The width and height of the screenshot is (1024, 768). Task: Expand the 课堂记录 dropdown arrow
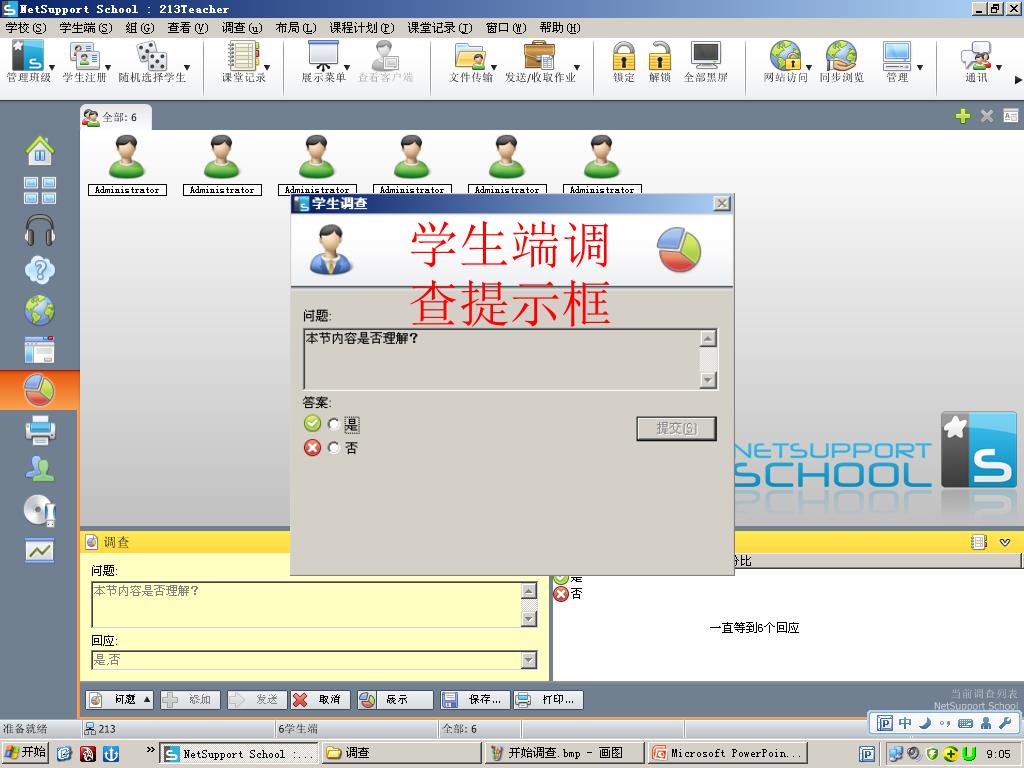point(267,67)
